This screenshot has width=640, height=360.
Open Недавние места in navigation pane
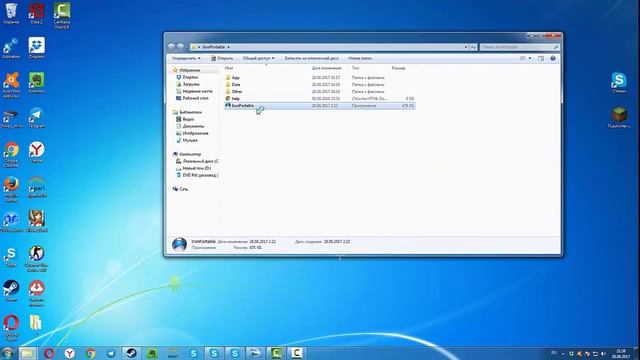198,91
